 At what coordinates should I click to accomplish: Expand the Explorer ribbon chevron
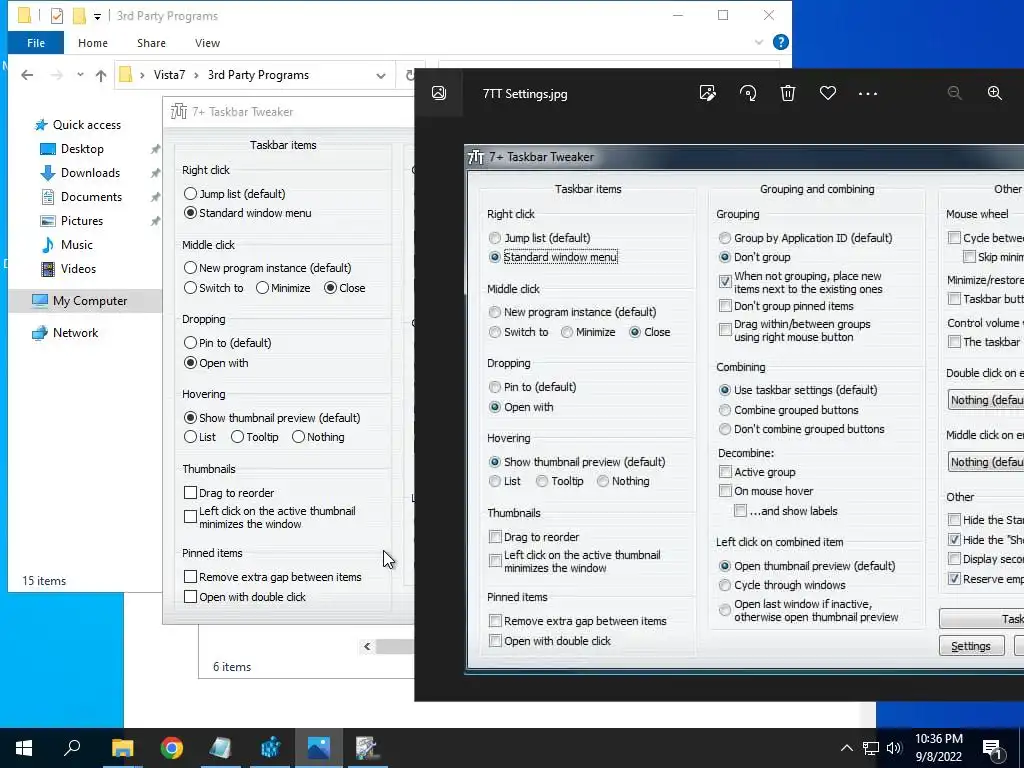tap(758, 42)
